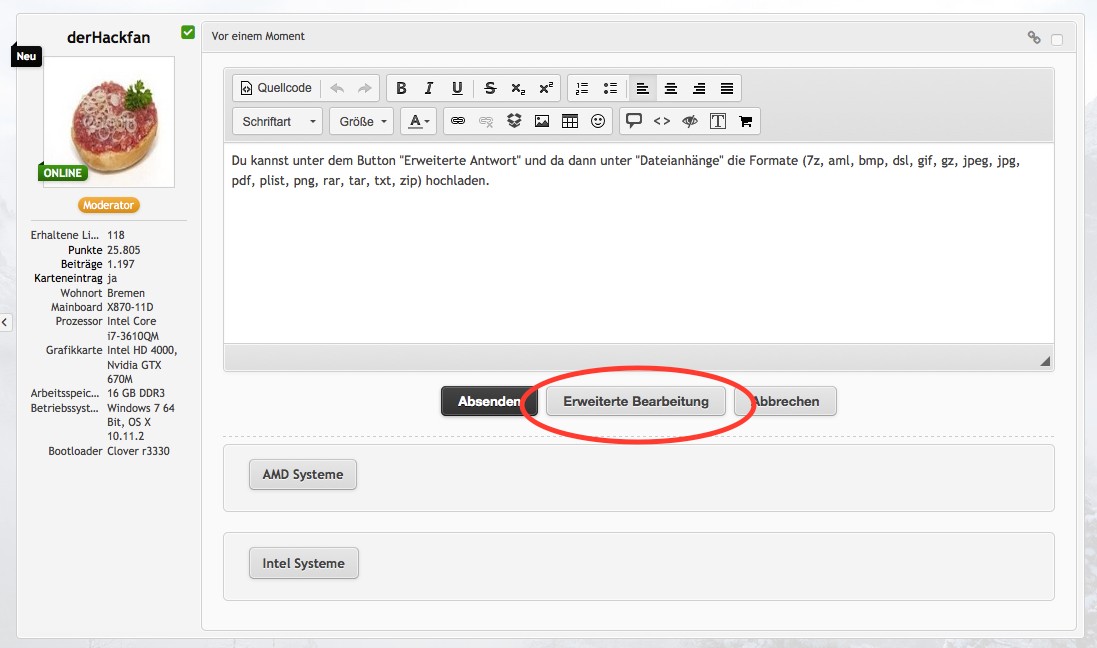Click 'Punkte' value 25.805
Viewport: 1097px width, 648px height.
pos(124,250)
